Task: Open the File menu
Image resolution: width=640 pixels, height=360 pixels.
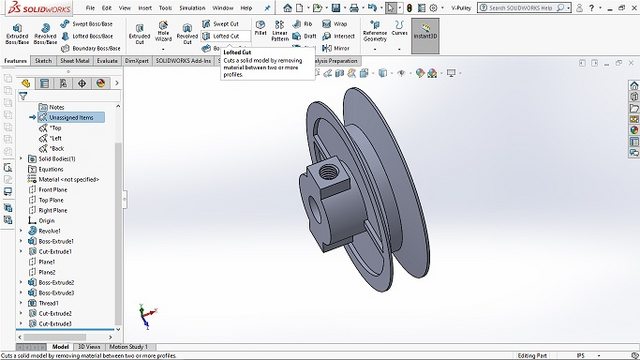Action: tap(90, 8)
